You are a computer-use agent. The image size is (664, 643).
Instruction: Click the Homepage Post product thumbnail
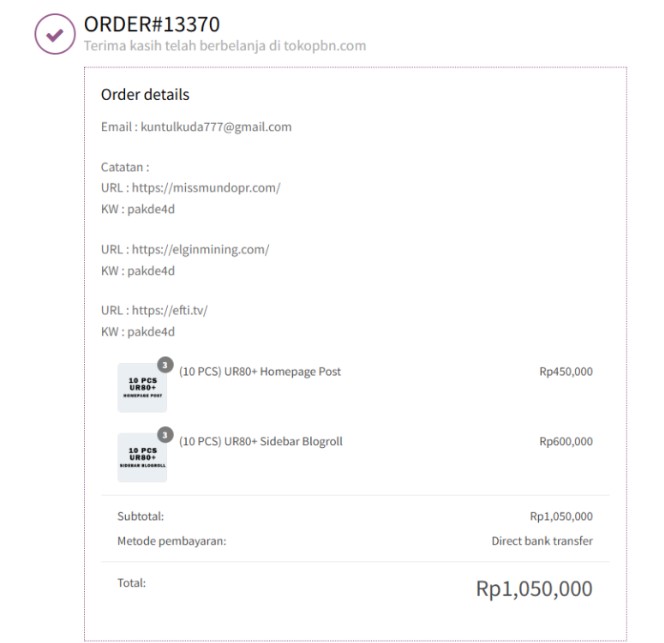141,388
